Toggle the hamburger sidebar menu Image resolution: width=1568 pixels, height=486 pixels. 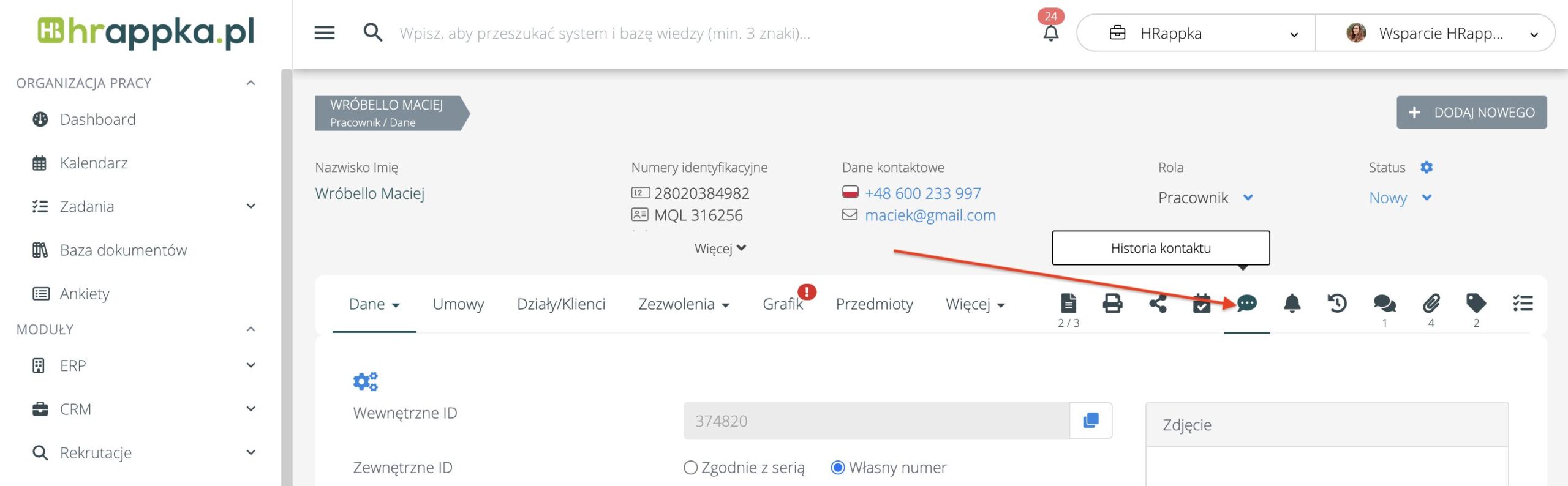click(325, 33)
